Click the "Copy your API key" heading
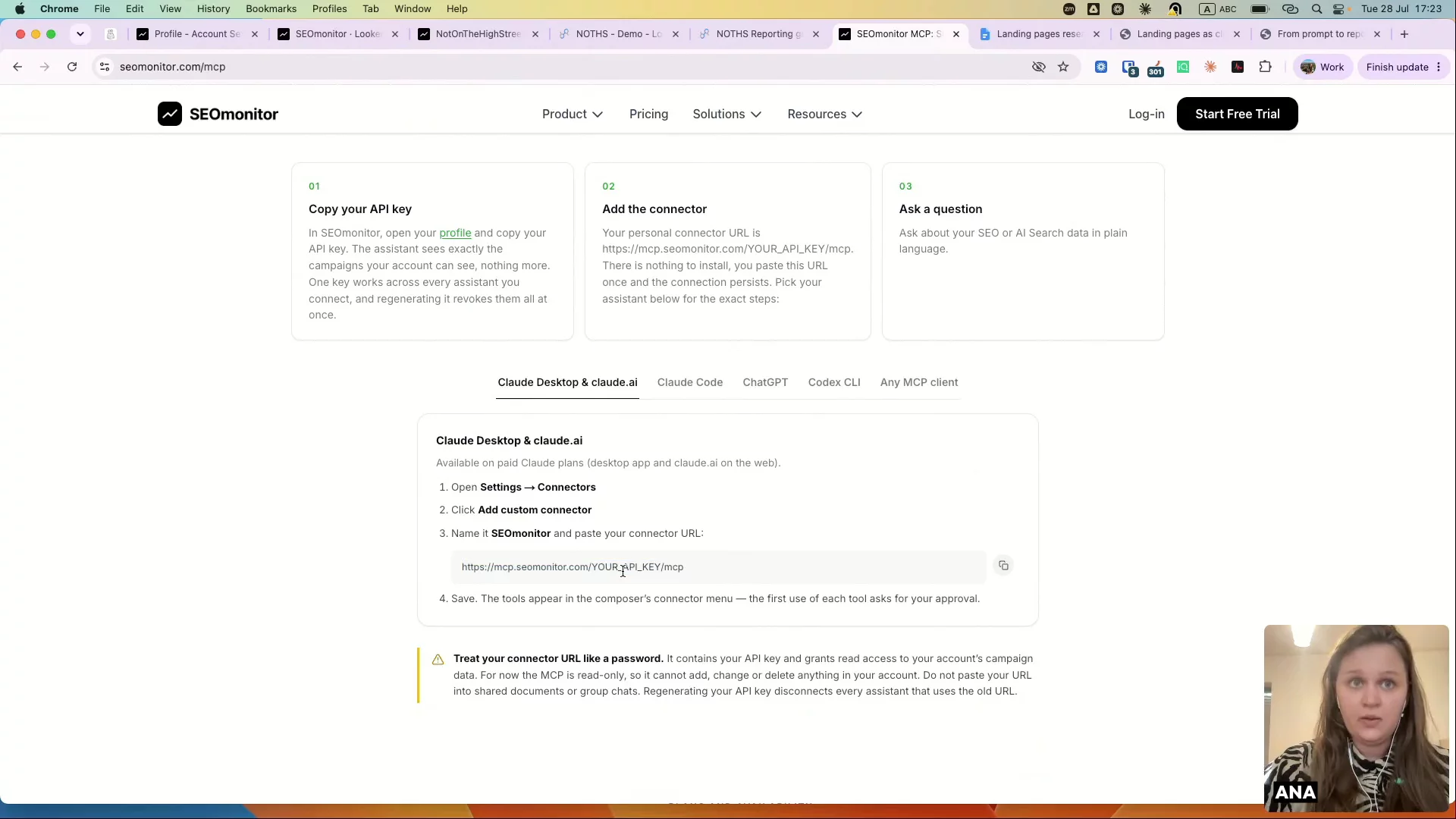Image resolution: width=1456 pixels, height=819 pixels. pyautogui.click(x=360, y=209)
